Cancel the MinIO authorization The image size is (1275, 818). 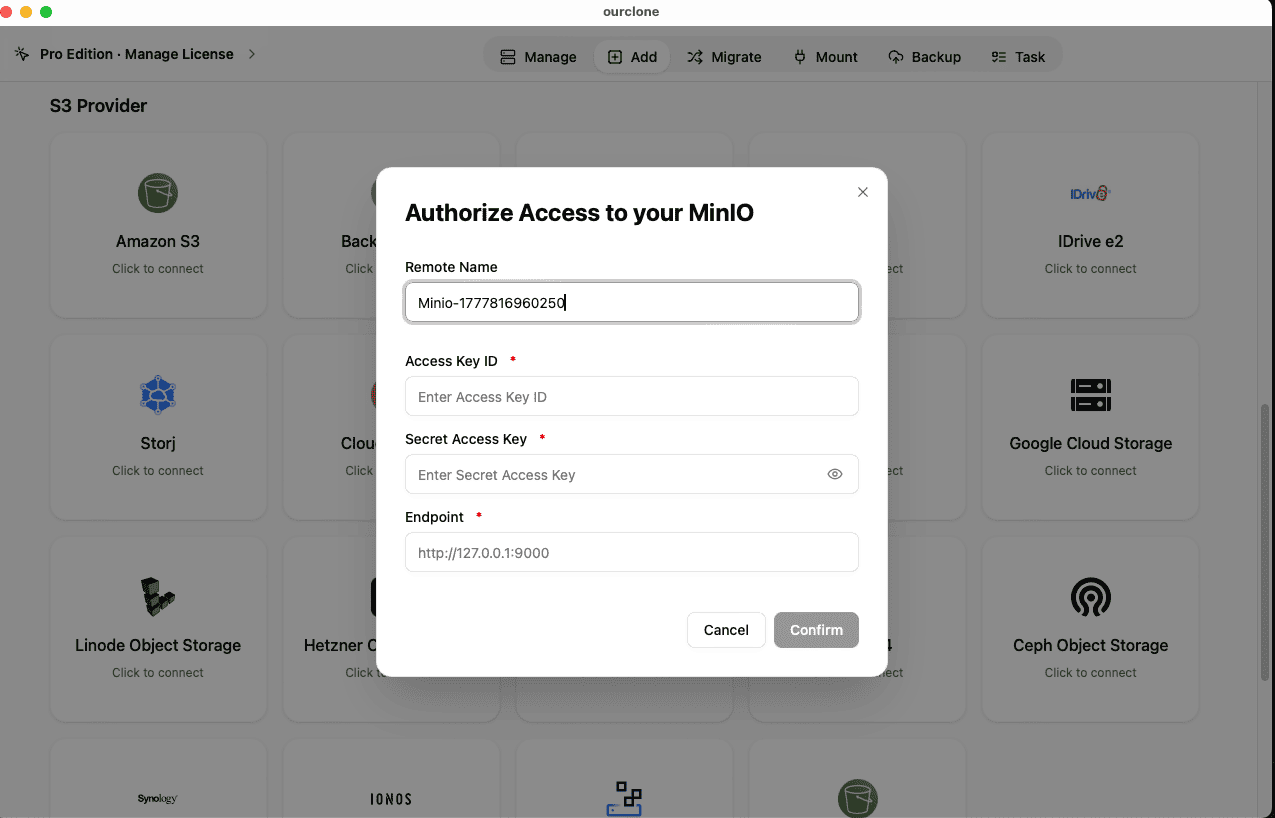point(726,630)
